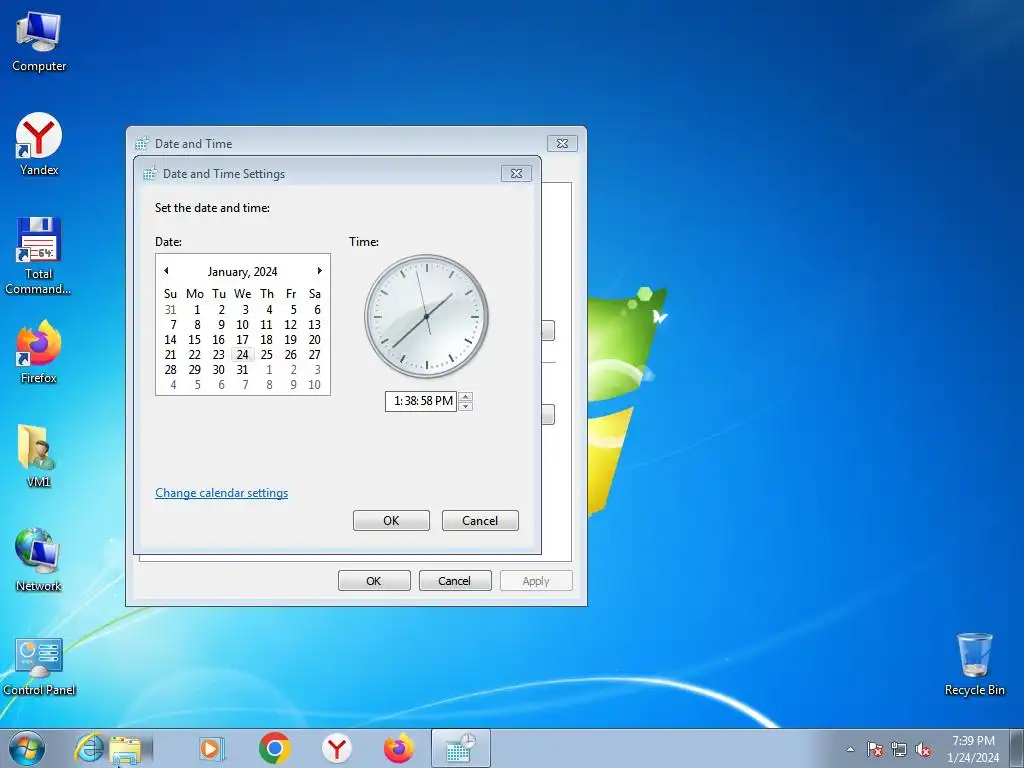Click Cancel in the Date and Time window

pyautogui.click(x=455, y=581)
